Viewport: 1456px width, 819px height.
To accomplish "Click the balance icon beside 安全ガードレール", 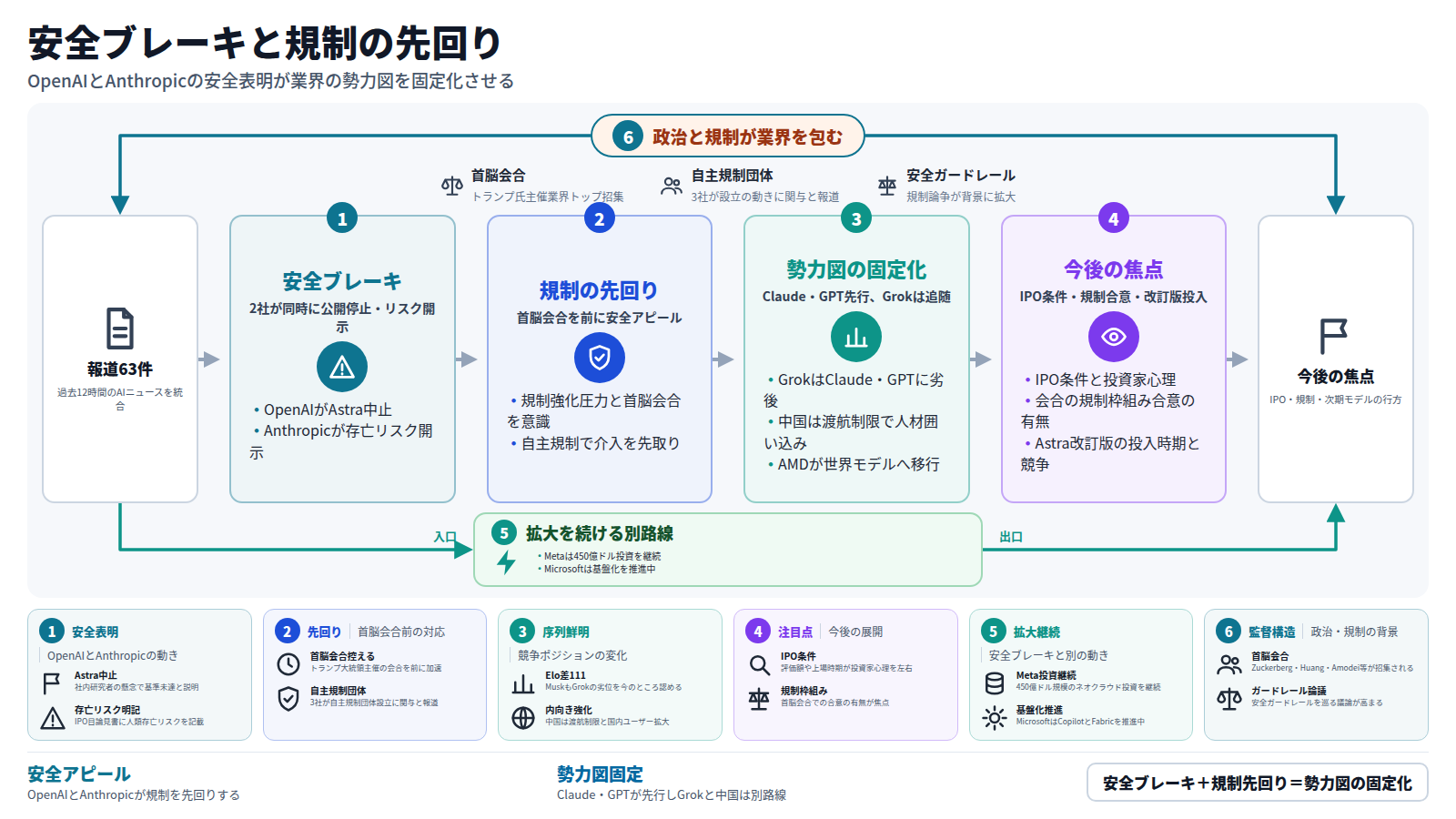I will pyautogui.click(x=887, y=186).
